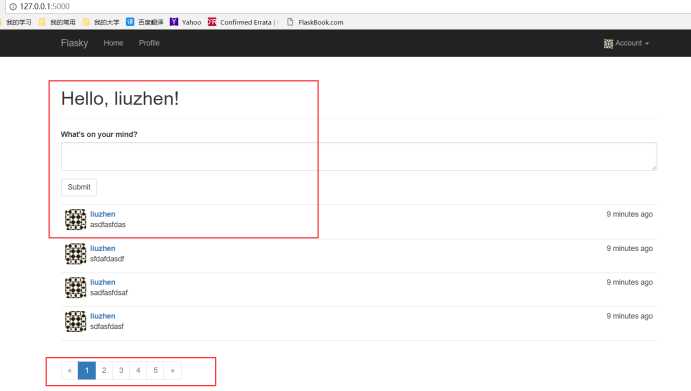Viewport: 691px width, 391px height.
Task: Go to pagination page 2
Action: coord(104,370)
